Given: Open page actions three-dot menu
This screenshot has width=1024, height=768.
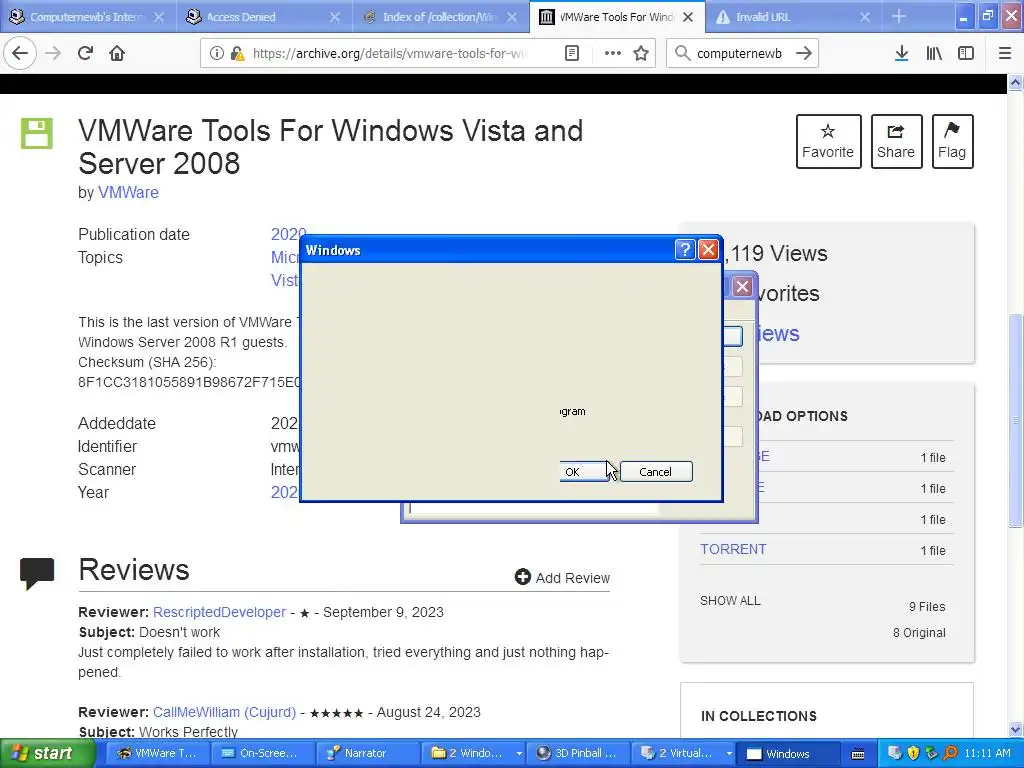Looking at the screenshot, I should [613, 53].
